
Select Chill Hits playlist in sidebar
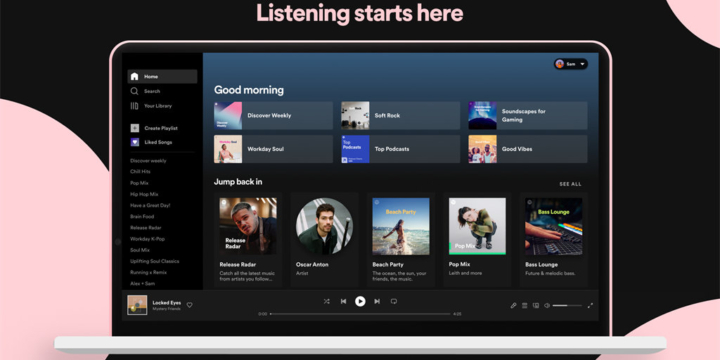(140, 172)
